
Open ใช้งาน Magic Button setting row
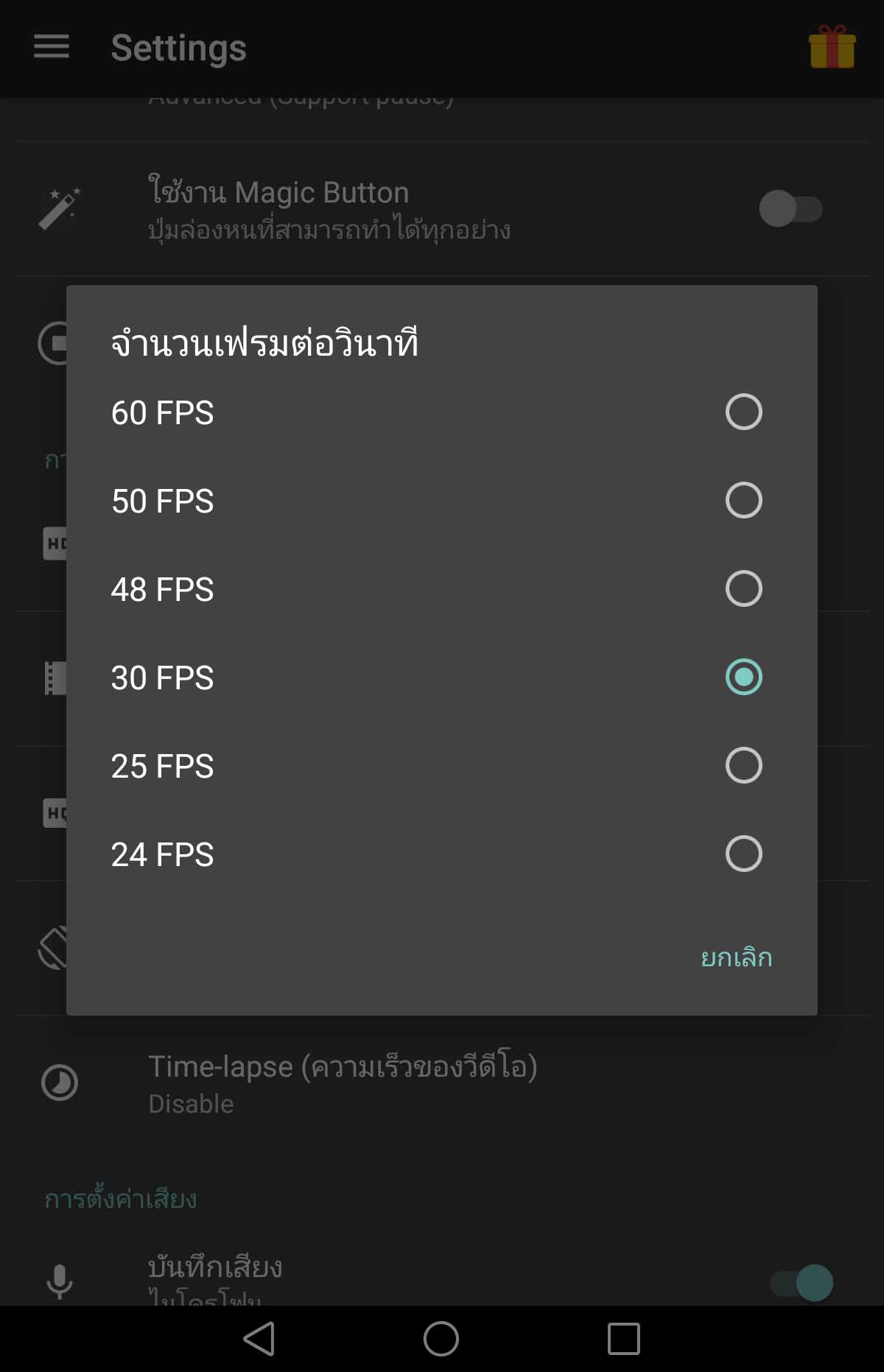(x=442, y=209)
